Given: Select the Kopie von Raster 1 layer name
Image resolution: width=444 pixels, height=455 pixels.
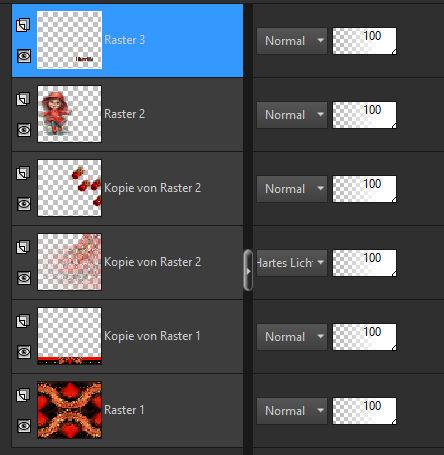Looking at the screenshot, I should (152, 336).
